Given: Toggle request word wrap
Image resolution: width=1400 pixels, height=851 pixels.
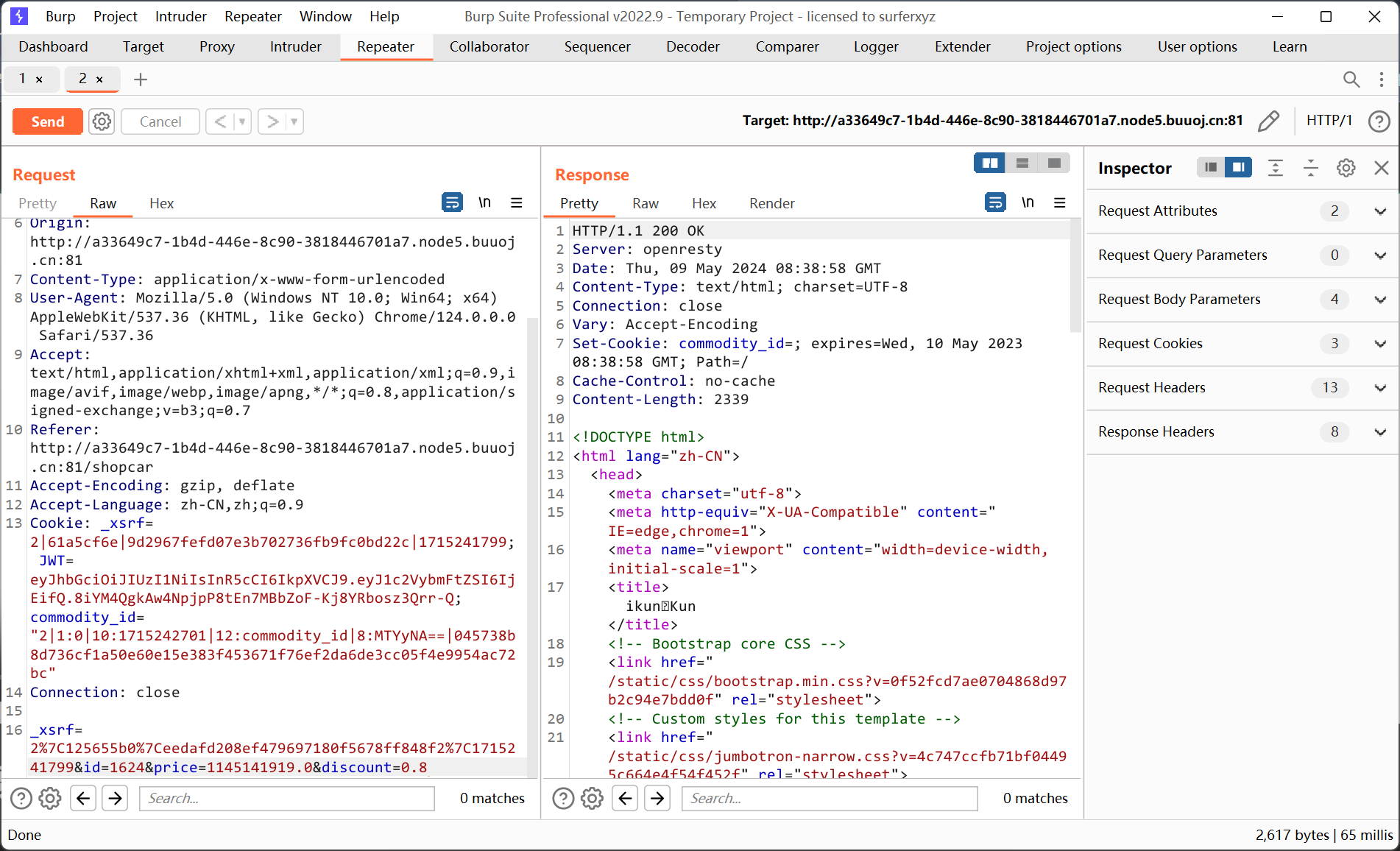Looking at the screenshot, I should (452, 202).
